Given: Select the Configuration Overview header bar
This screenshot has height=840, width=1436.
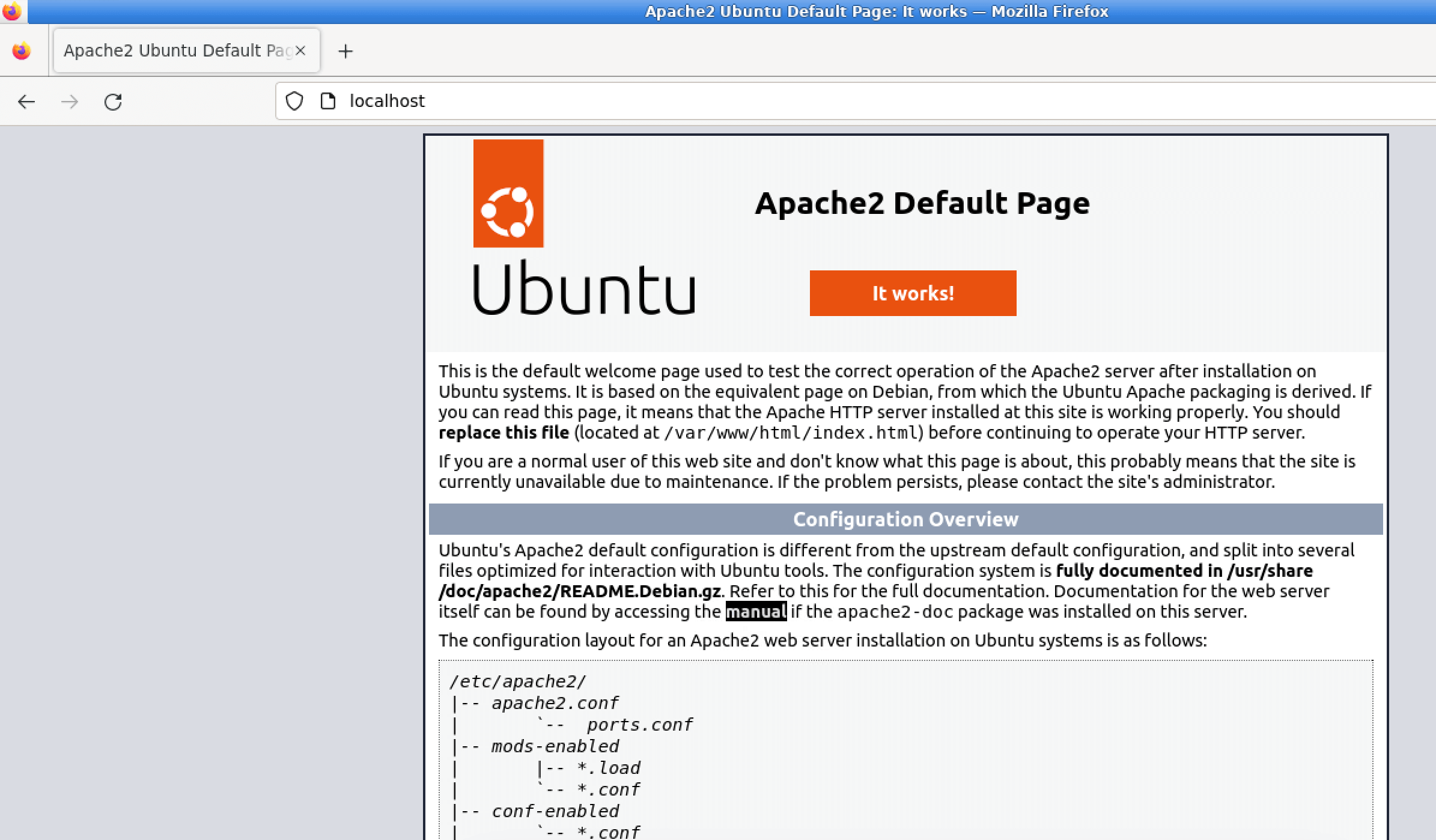Looking at the screenshot, I should tap(906, 519).
